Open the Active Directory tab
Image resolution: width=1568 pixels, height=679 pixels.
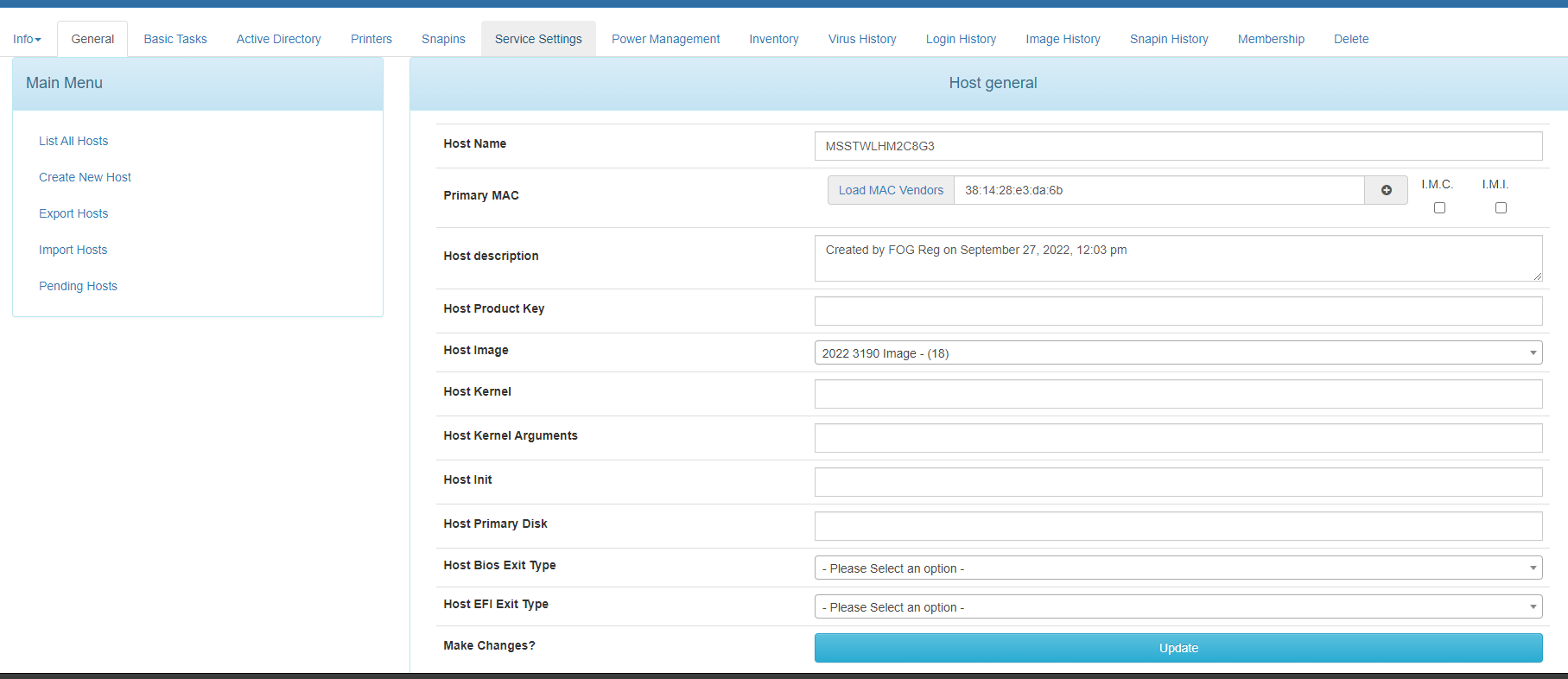coord(278,39)
